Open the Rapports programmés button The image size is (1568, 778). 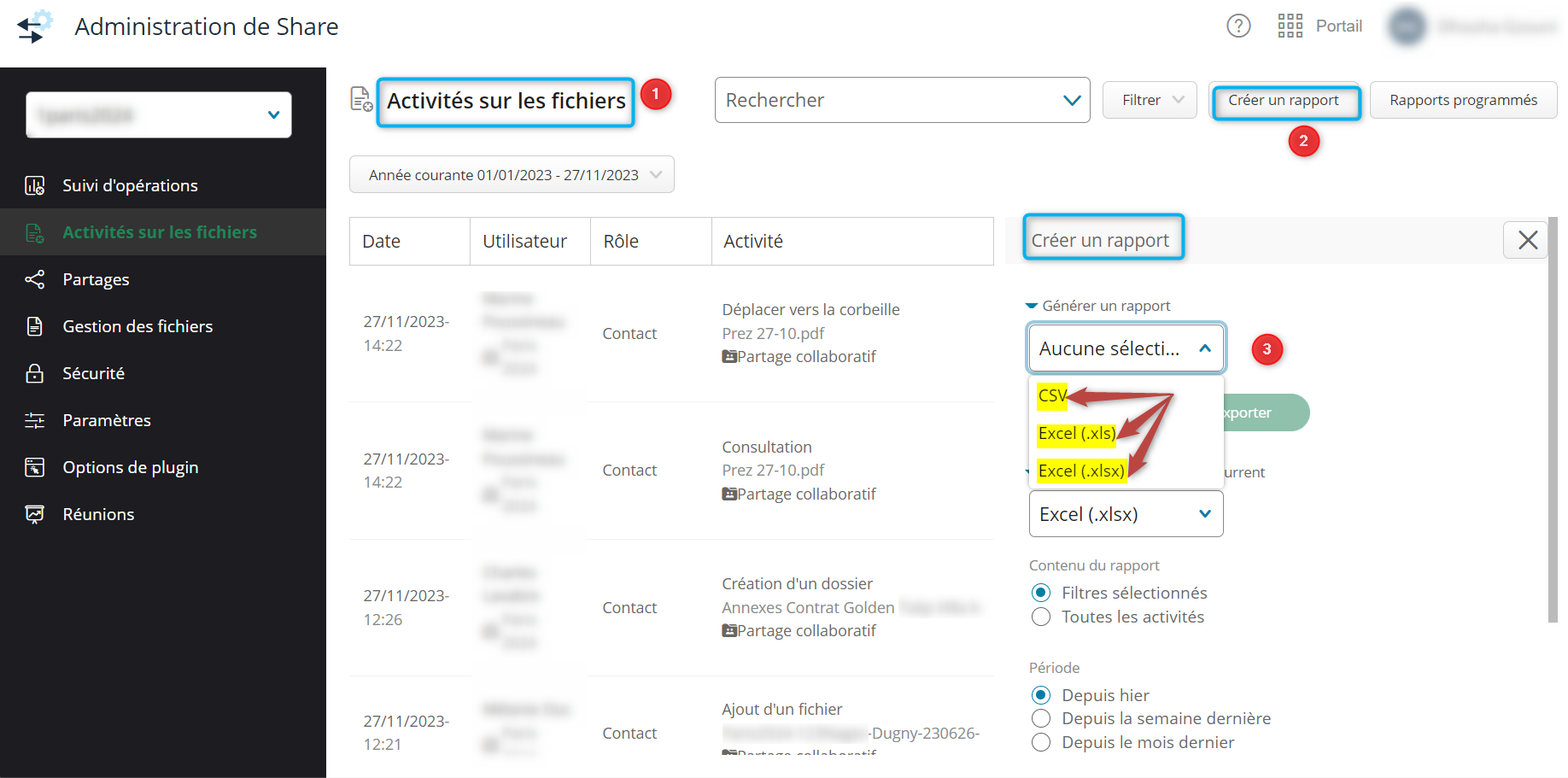[1462, 100]
